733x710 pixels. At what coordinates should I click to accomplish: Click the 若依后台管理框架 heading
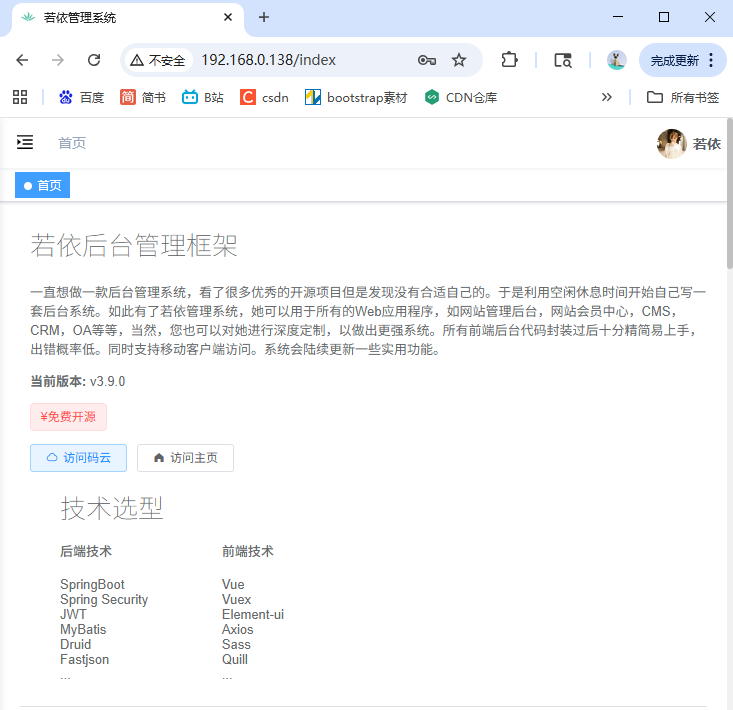[134, 245]
